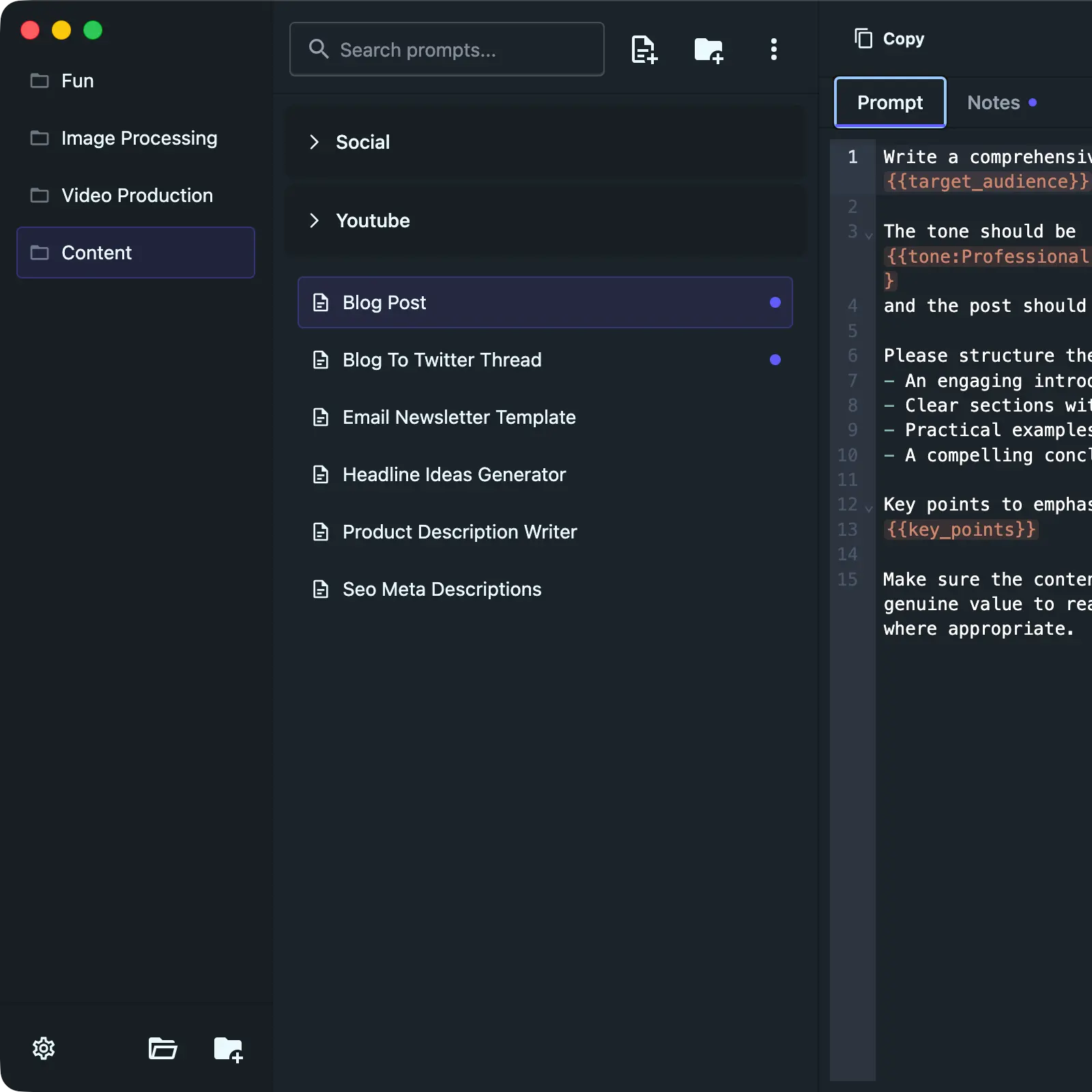Select the Email Newsletter Template prompt

[x=459, y=417]
